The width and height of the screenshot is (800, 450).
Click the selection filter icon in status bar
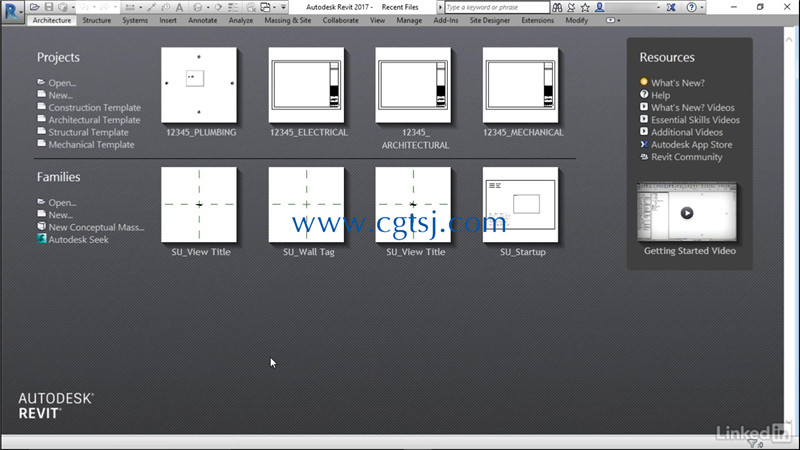(x=753, y=444)
